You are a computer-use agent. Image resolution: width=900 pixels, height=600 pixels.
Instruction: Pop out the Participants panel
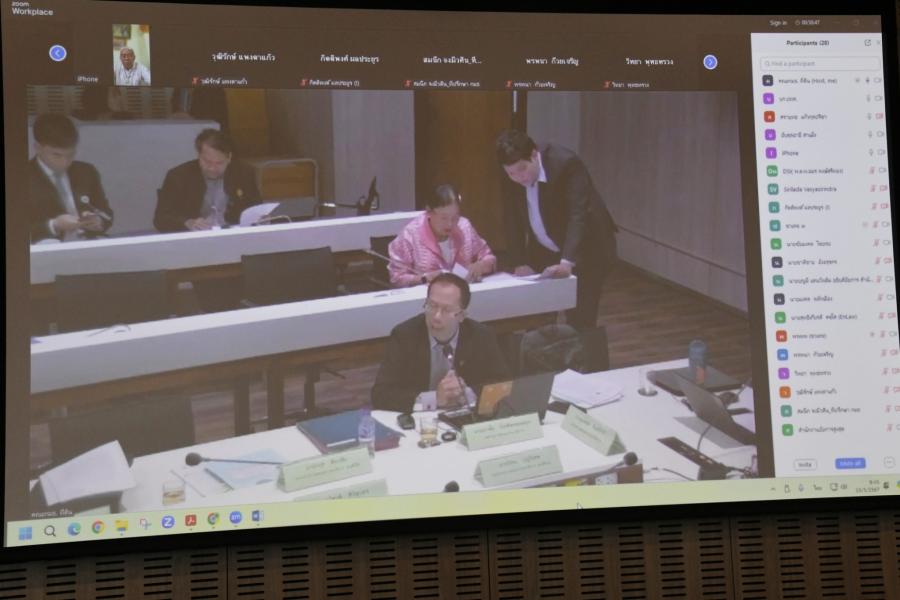point(867,43)
